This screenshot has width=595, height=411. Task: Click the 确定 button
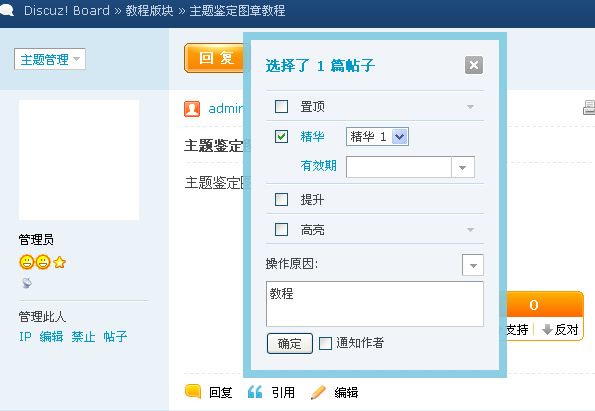(290, 343)
